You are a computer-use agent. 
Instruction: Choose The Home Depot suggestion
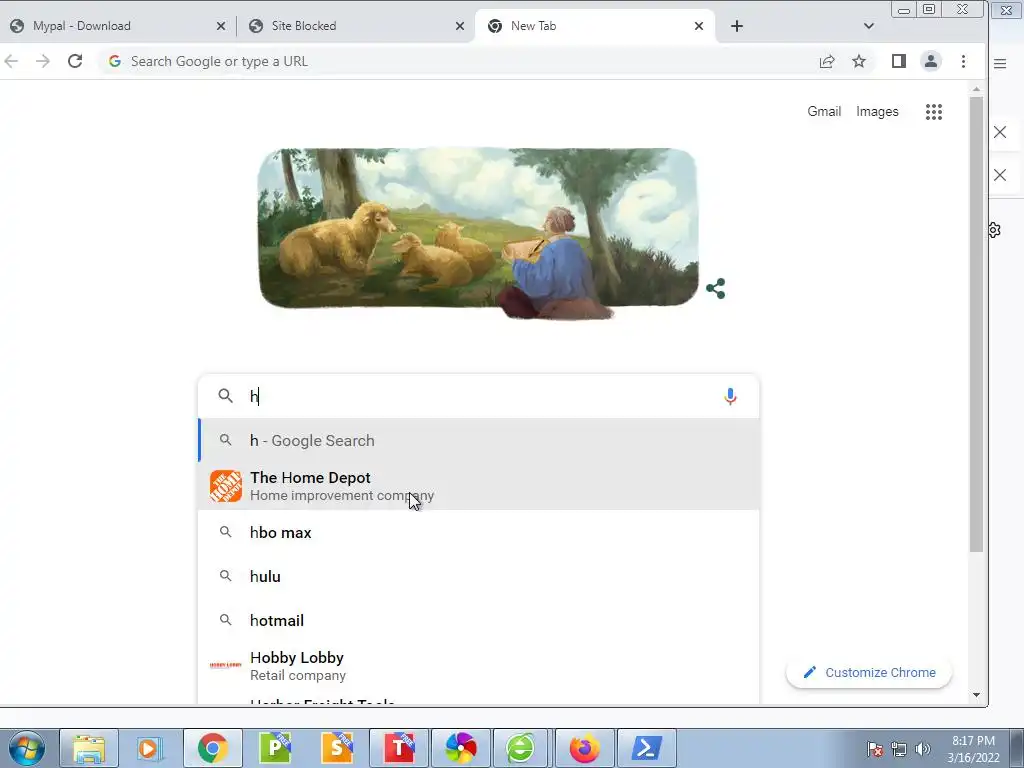pos(479,487)
